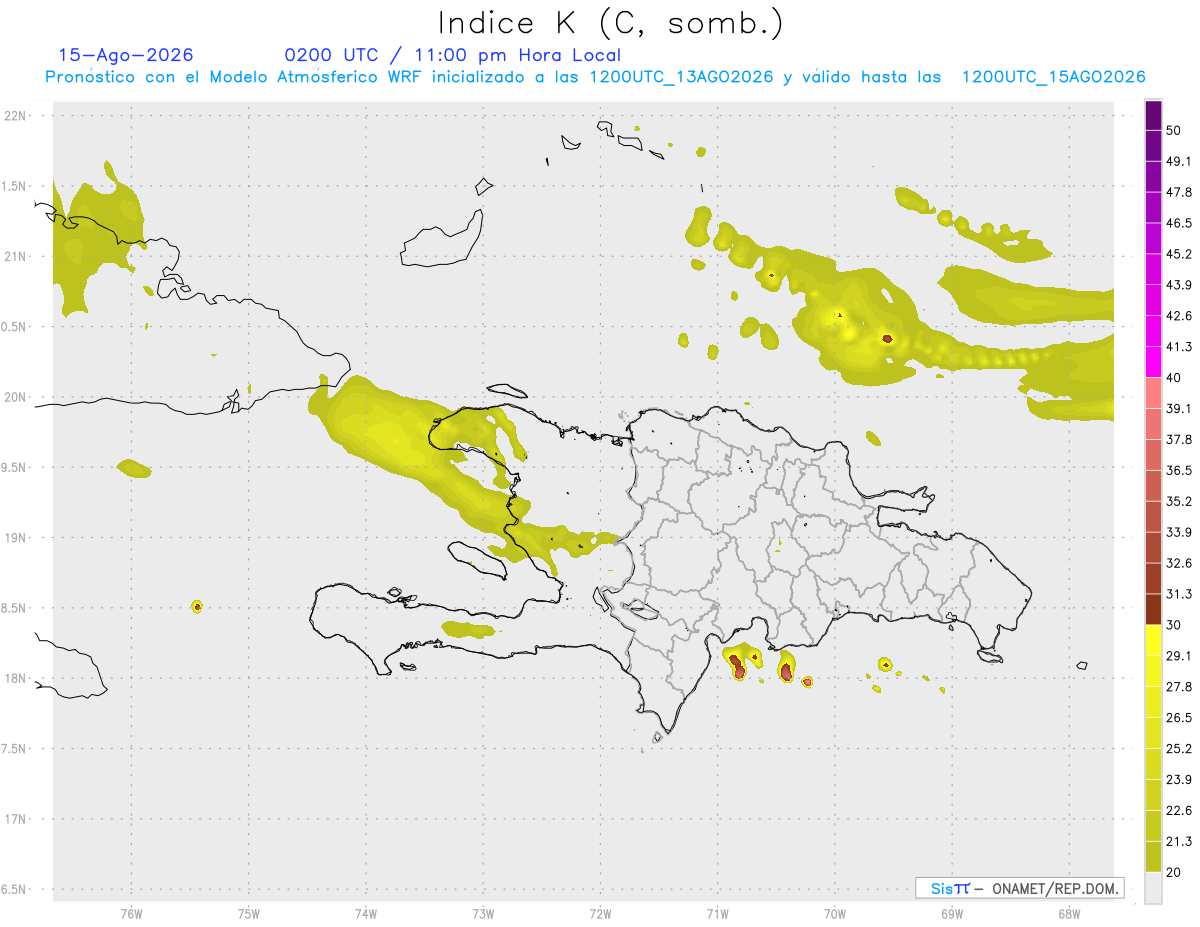This screenshot has width=1200, height=927.
Task: Click the "49.1" color scale value
Action: [x=1179, y=161]
